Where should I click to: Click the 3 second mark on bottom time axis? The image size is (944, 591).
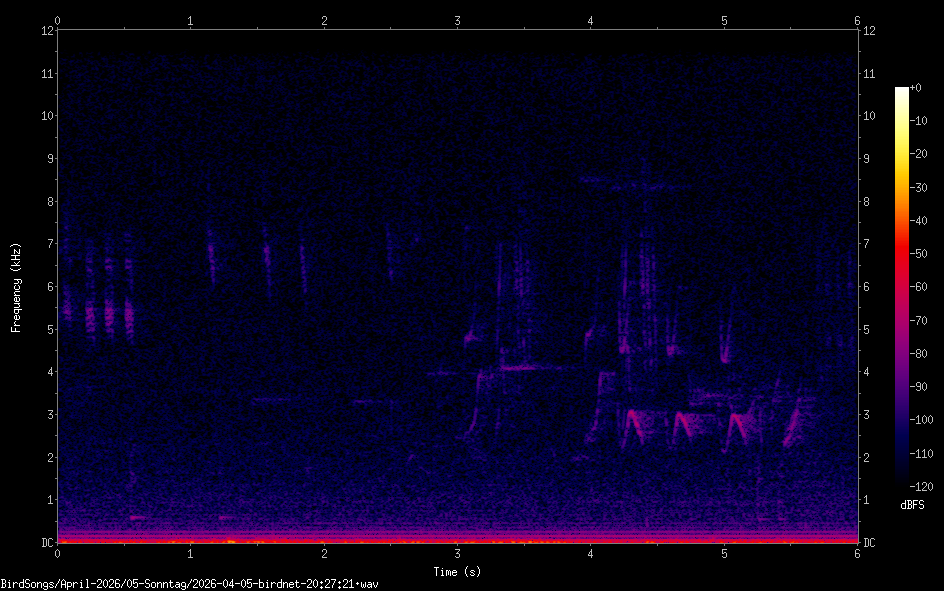(x=457, y=554)
